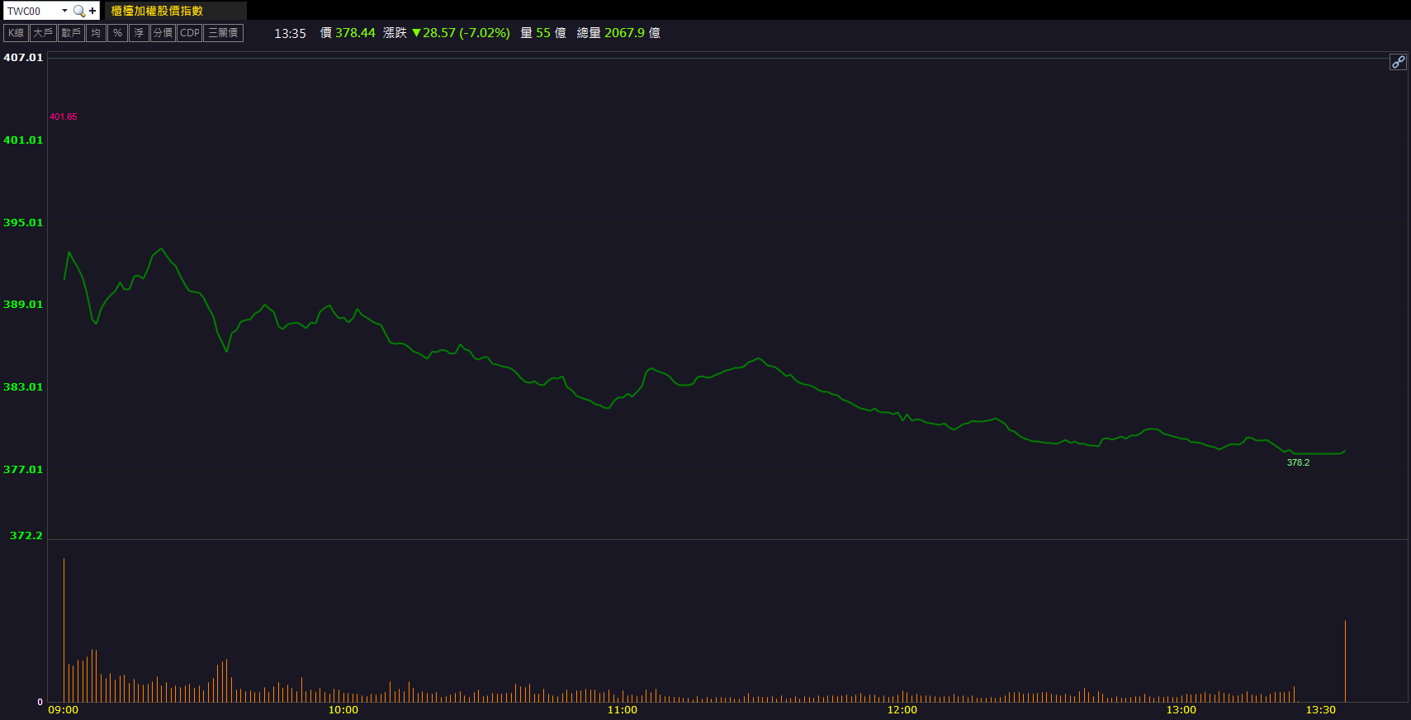
Task: Select the 櫃檯加權股價指數 title tab
Action: (157, 11)
